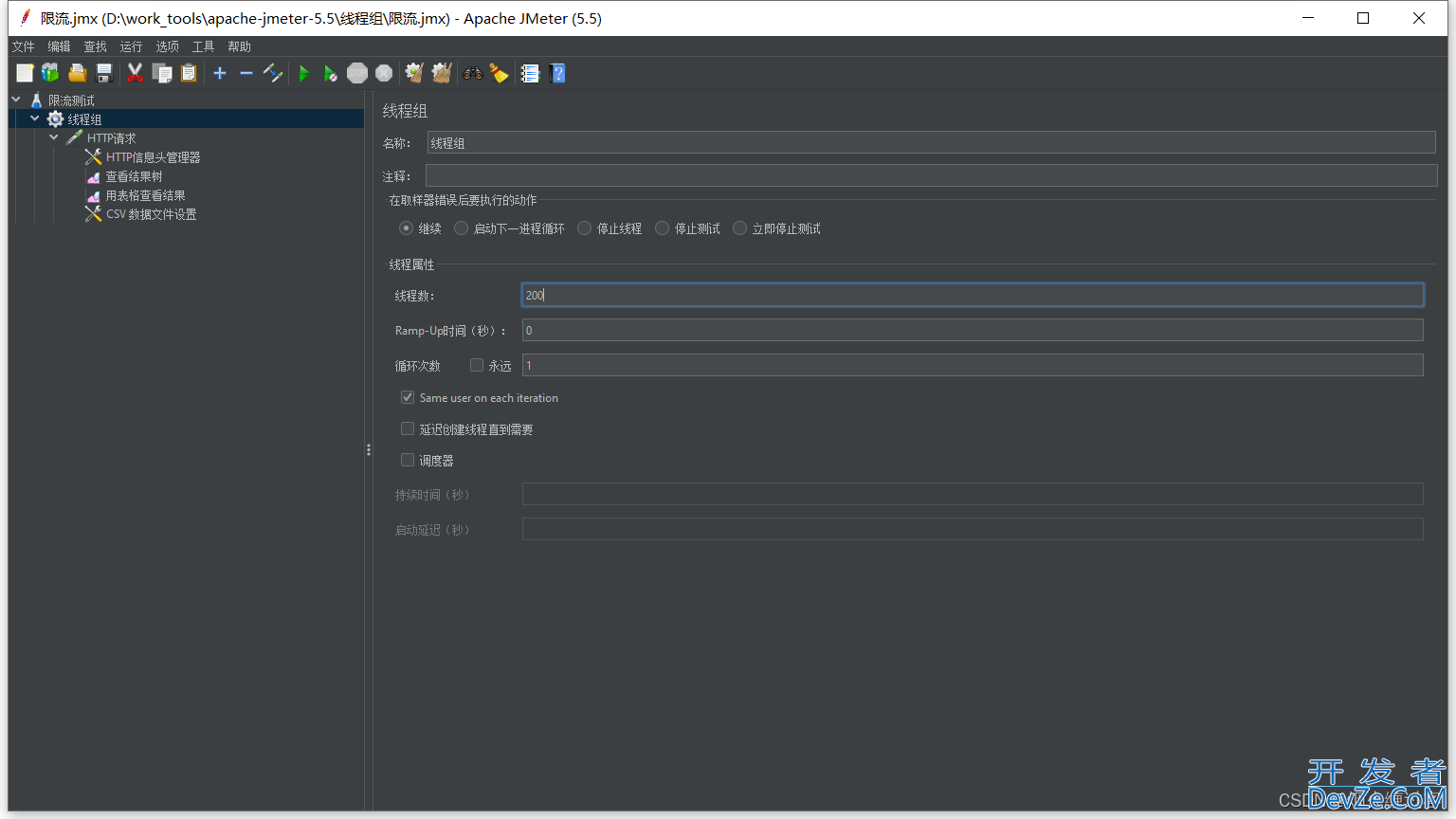Select HTTP信息头管理器 in tree
Screen dimensions: 1456x819
pyautogui.click(x=153, y=157)
